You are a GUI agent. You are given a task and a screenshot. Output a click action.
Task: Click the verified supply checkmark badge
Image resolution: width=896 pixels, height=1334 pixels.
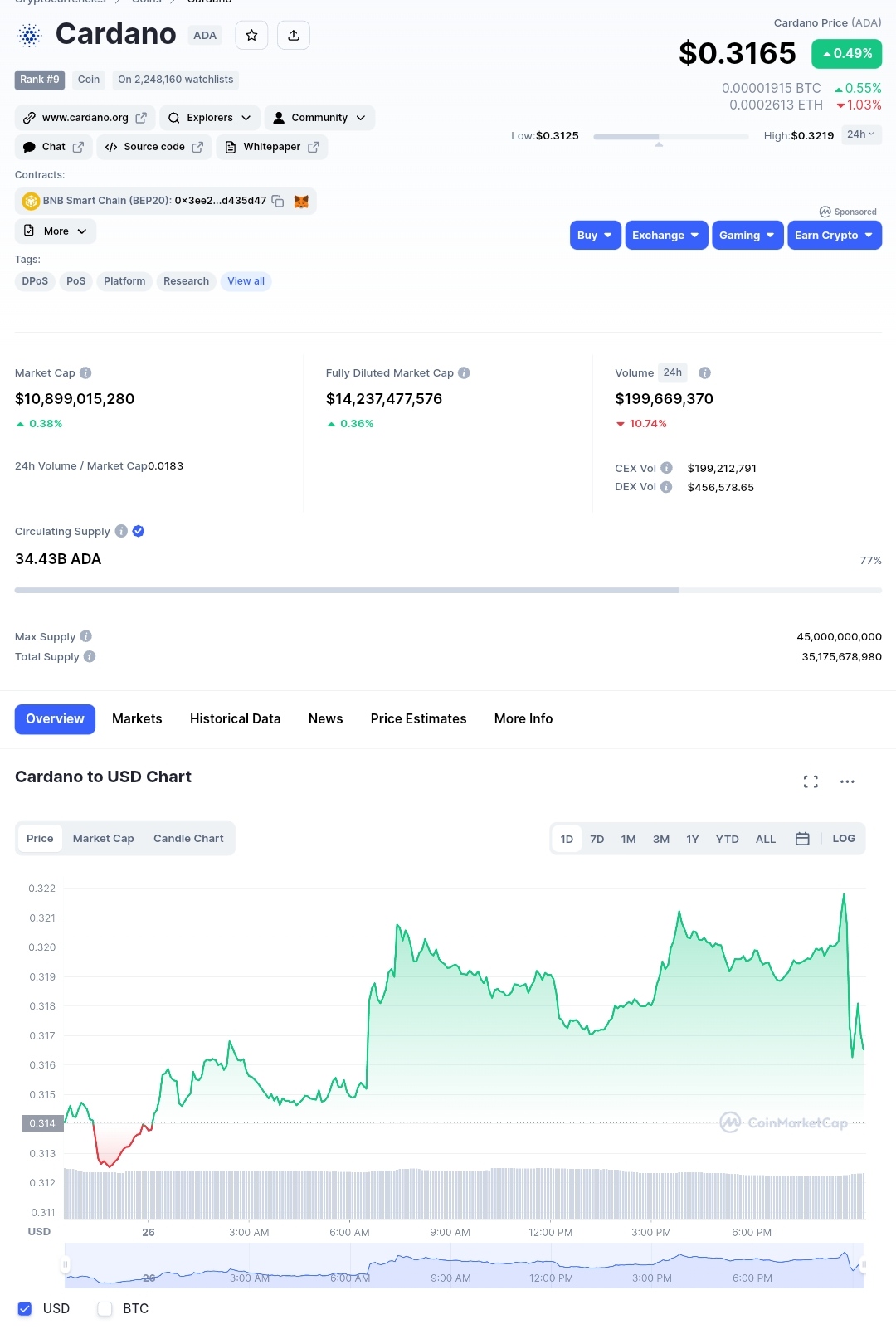(139, 531)
